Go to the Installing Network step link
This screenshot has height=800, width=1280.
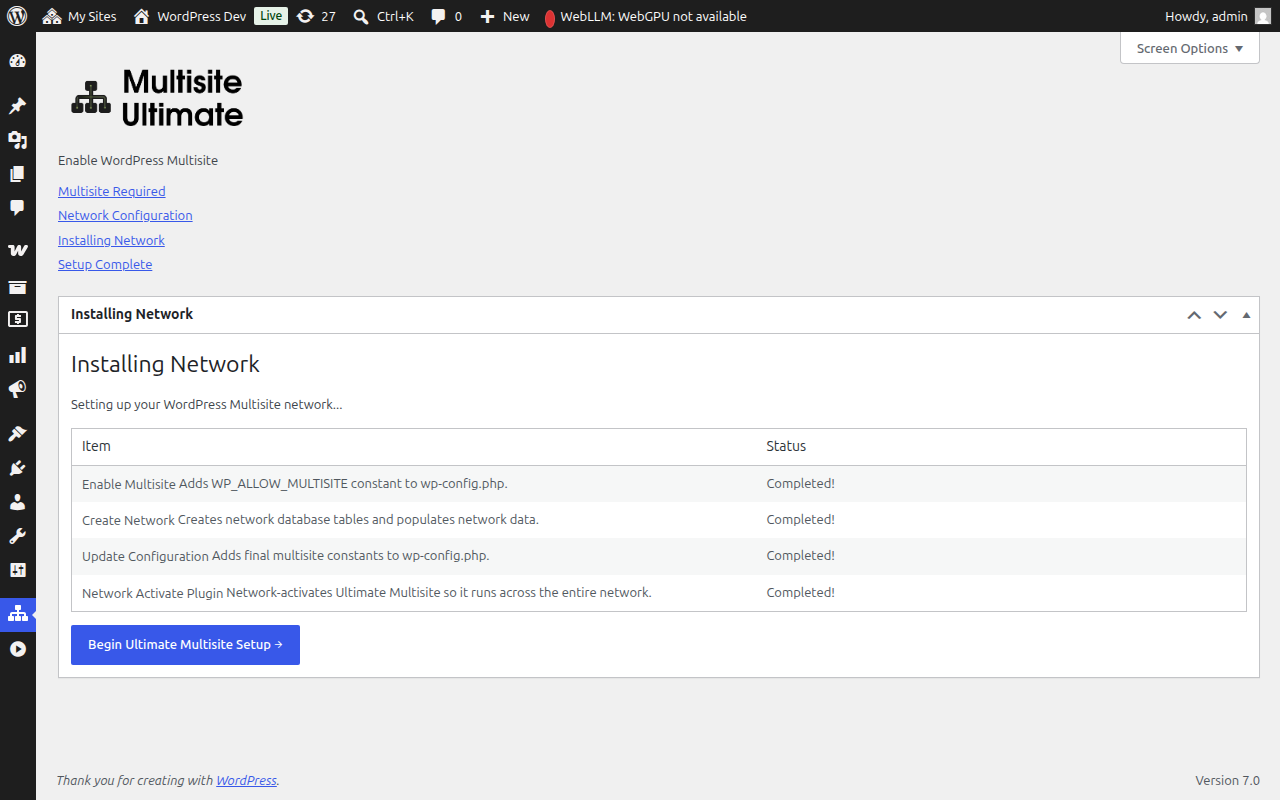pos(111,240)
